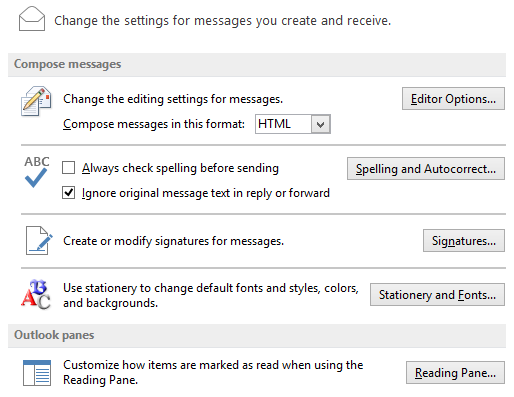Open the compose format dropdown arrow
Image resolution: width=514 pixels, height=397 pixels.
[321, 124]
